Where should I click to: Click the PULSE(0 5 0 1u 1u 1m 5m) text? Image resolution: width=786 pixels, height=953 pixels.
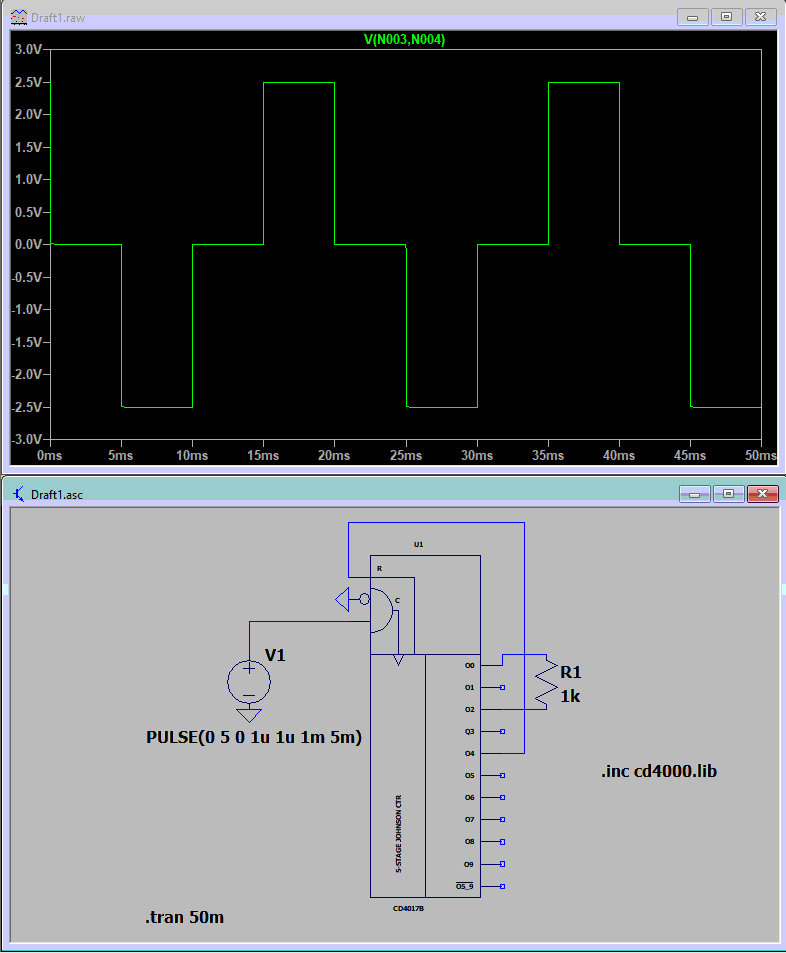pos(254,737)
